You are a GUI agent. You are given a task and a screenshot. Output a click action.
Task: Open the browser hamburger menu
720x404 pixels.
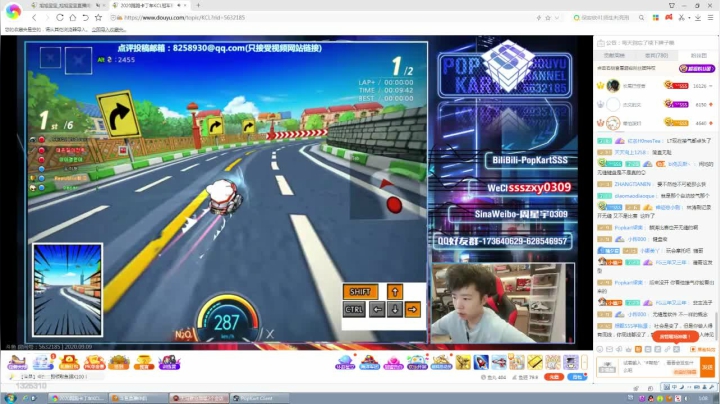tap(710, 17)
